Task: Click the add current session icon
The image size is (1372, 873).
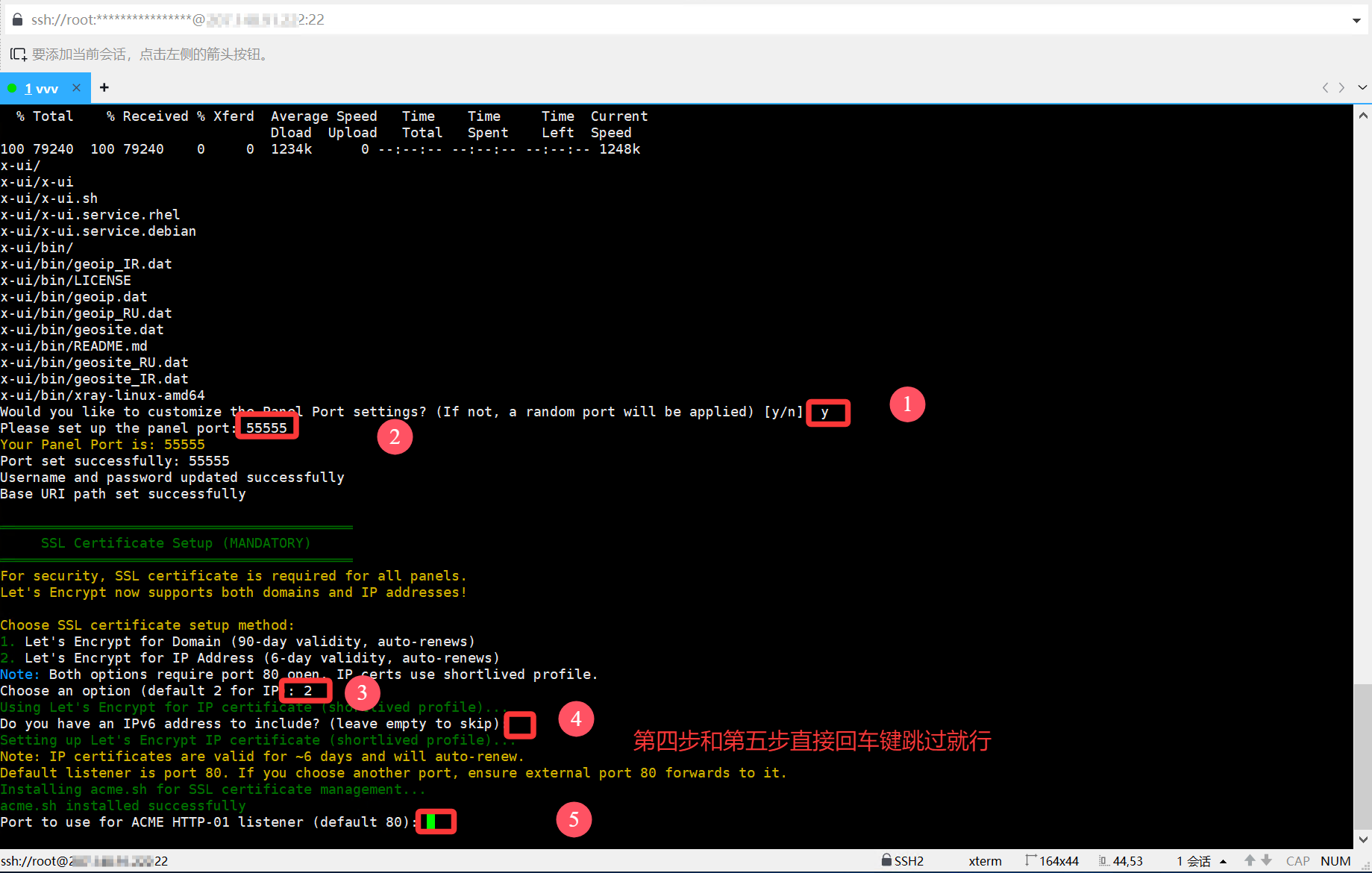Action: tap(18, 54)
